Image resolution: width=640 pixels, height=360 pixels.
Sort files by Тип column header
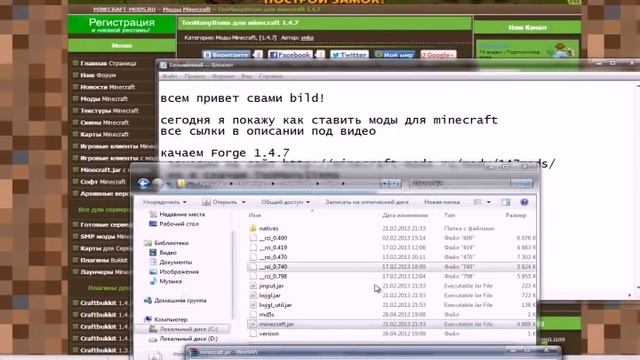[x=449, y=215]
